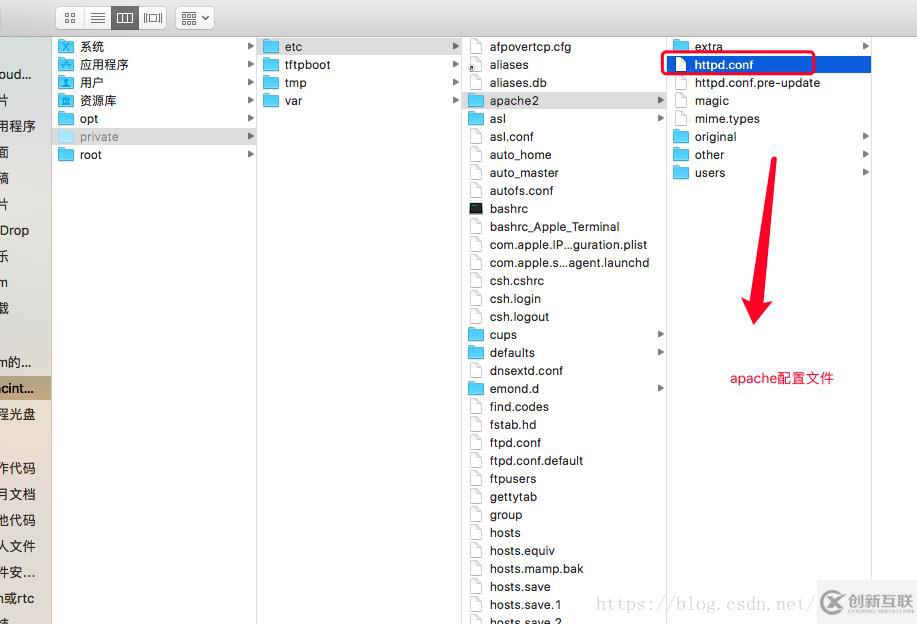Image resolution: width=917 pixels, height=624 pixels.
Task: Click the 应用程序 folder icon
Action: tap(66, 64)
